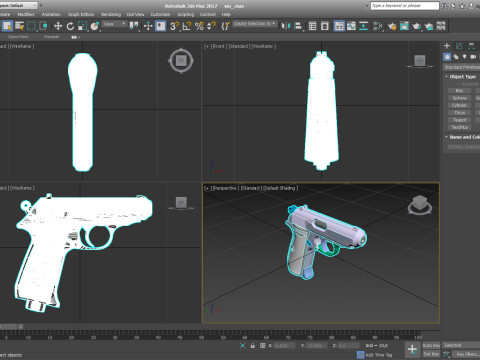Switch to Modify panel tab
Screen dimensions: 480x360
pos(459,46)
